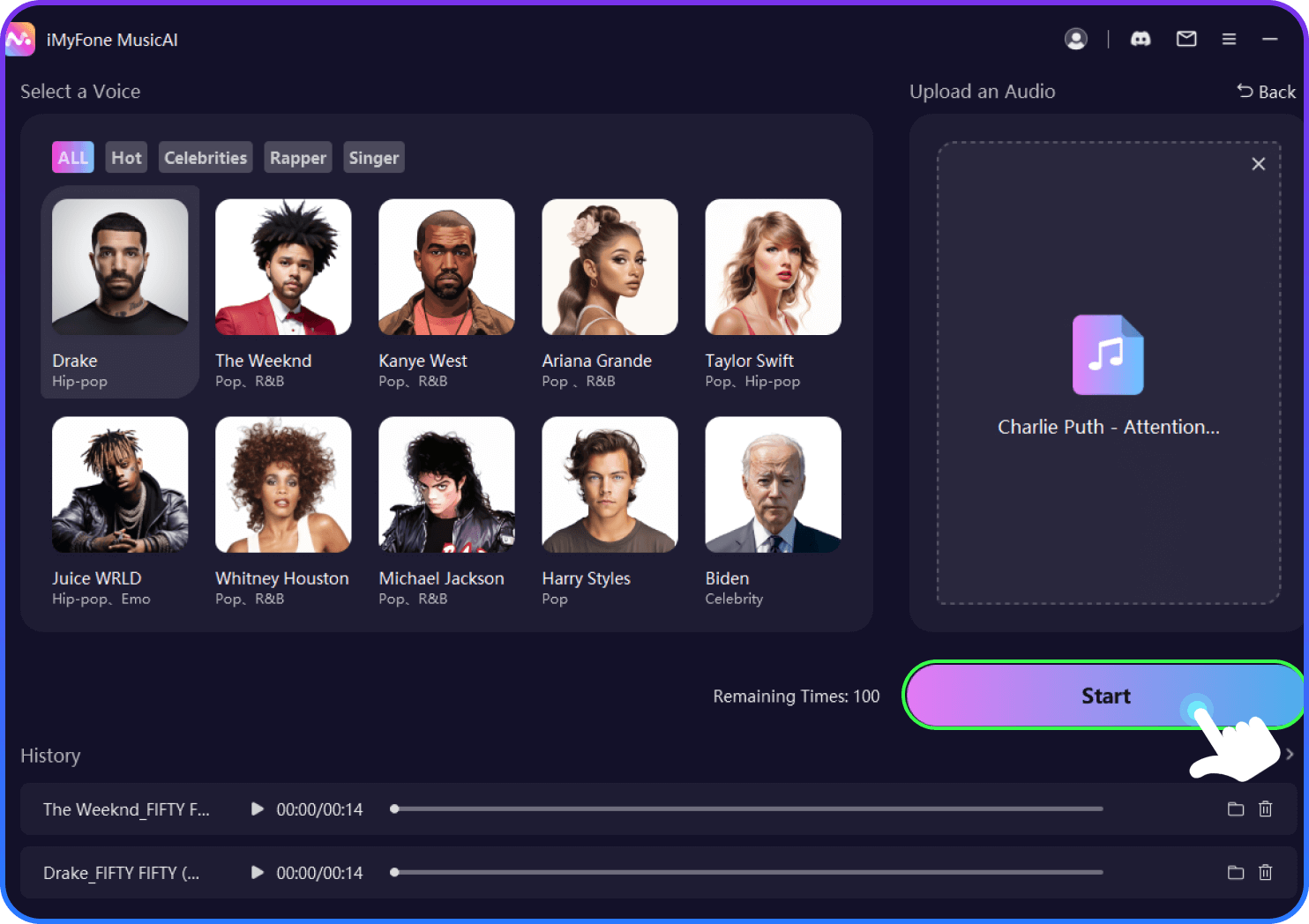Viewport: 1309px width, 924px height.
Task: Seek Drake_FIFTY FIFTY track progress bar
Action: [747, 872]
